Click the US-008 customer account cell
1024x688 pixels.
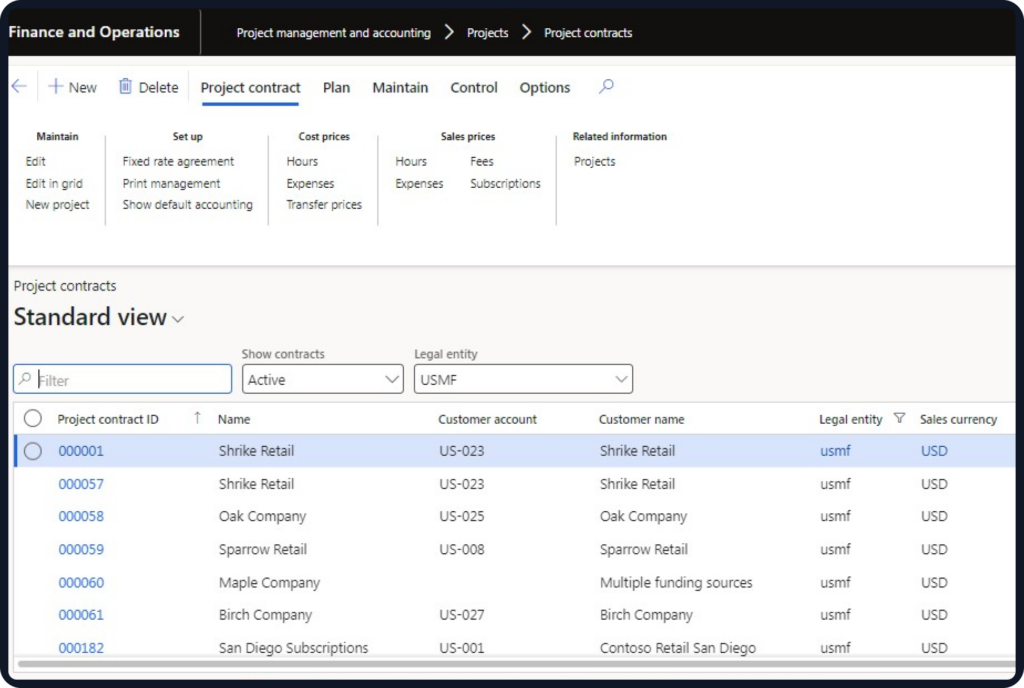coord(462,550)
